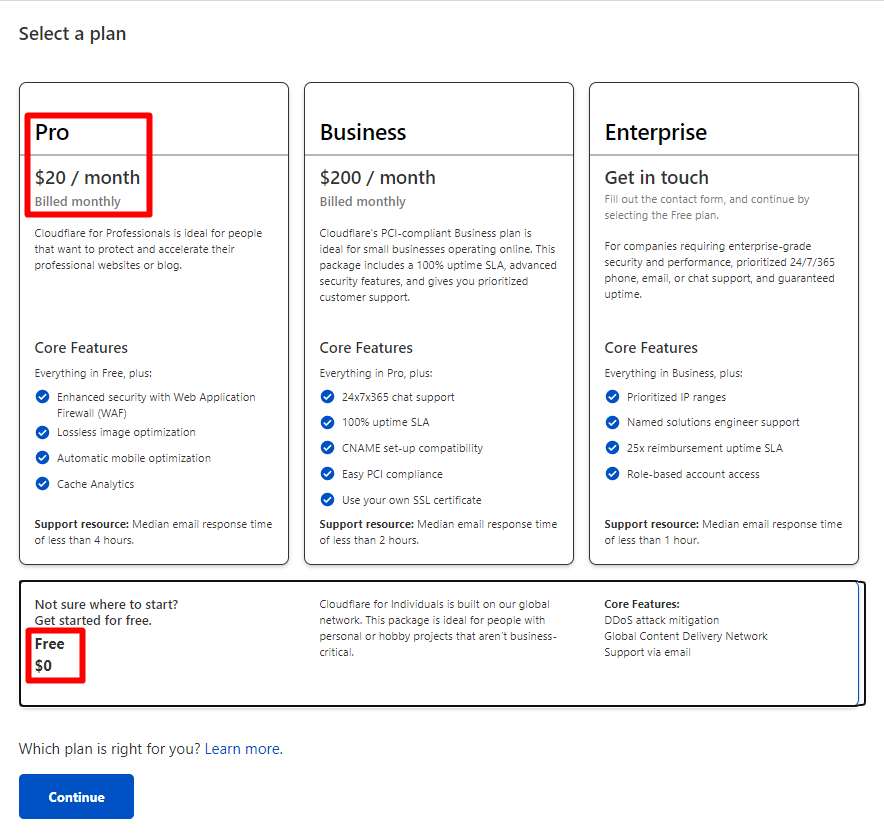The height and width of the screenshot is (836, 884).
Task: Click "Billed monthly" under the Business price
Action: (363, 202)
